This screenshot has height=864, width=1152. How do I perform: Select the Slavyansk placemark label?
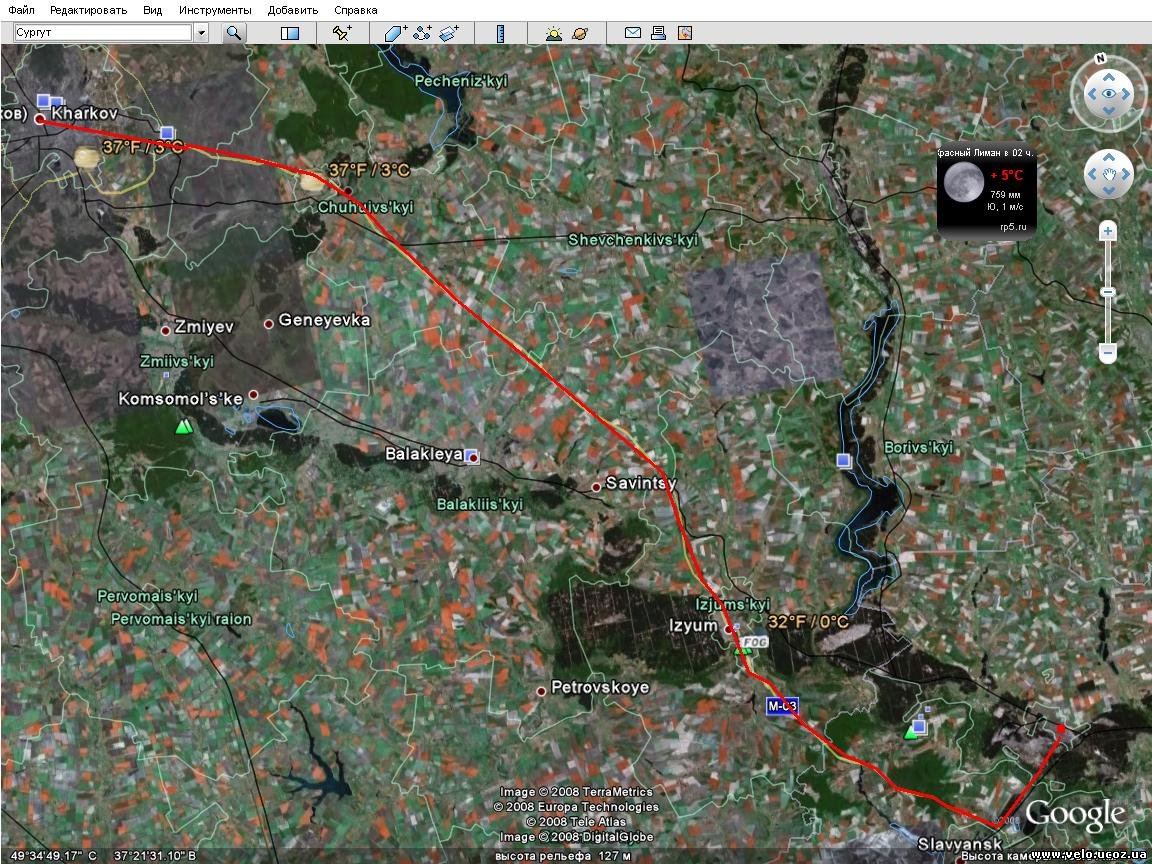[960, 844]
